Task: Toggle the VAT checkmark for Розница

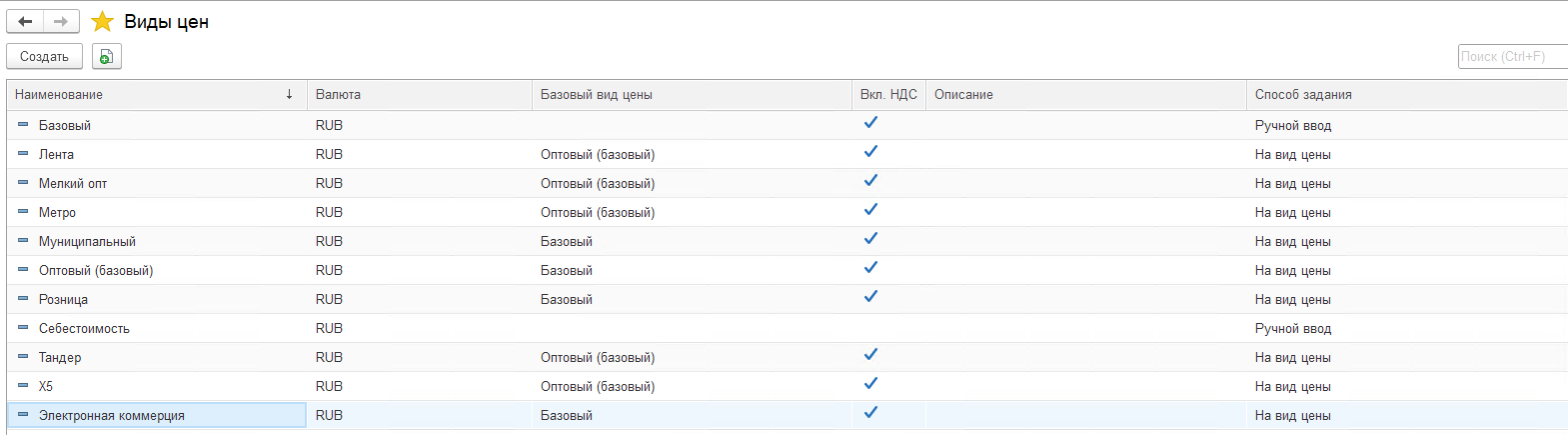Action: tap(870, 297)
